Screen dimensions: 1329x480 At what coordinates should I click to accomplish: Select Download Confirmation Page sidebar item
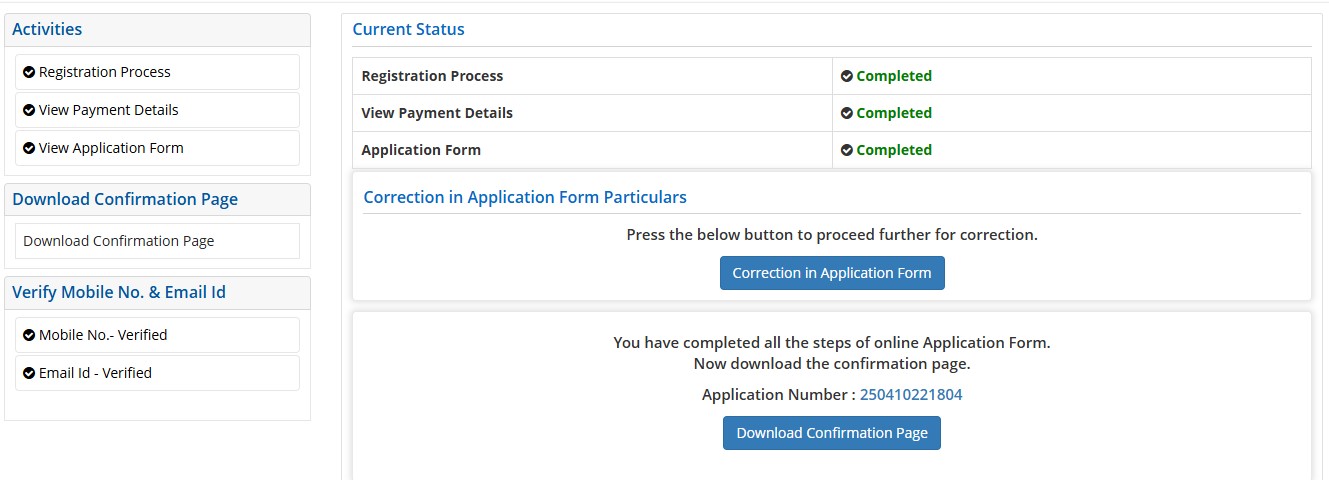pos(119,241)
